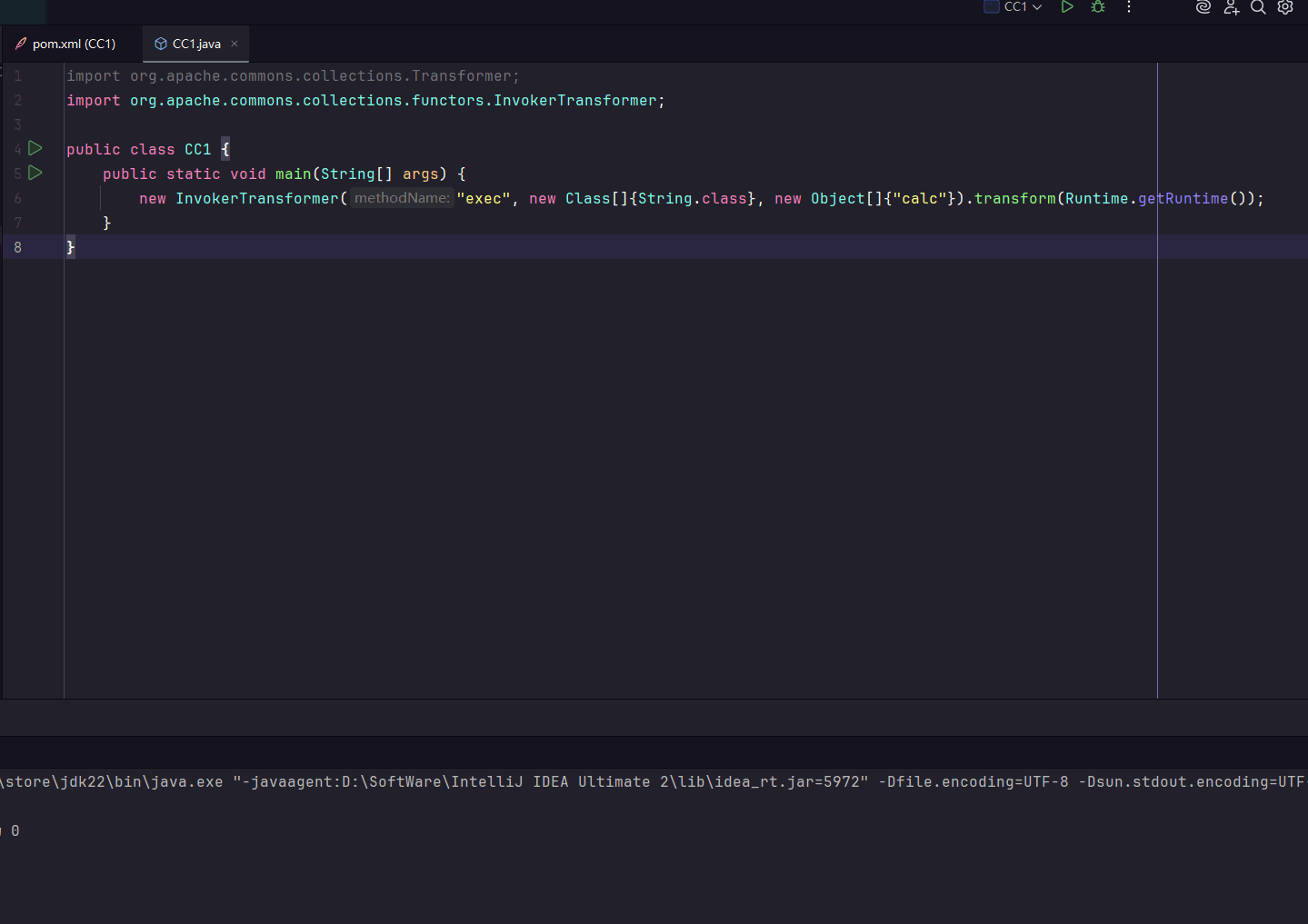Click the gutter run arrow beside class CC1
The width and height of the screenshot is (1308, 924).
click(35, 148)
